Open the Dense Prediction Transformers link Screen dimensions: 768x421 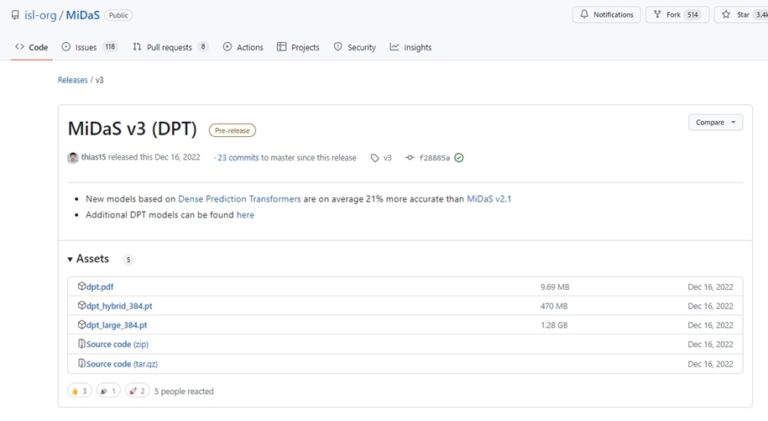(239, 199)
